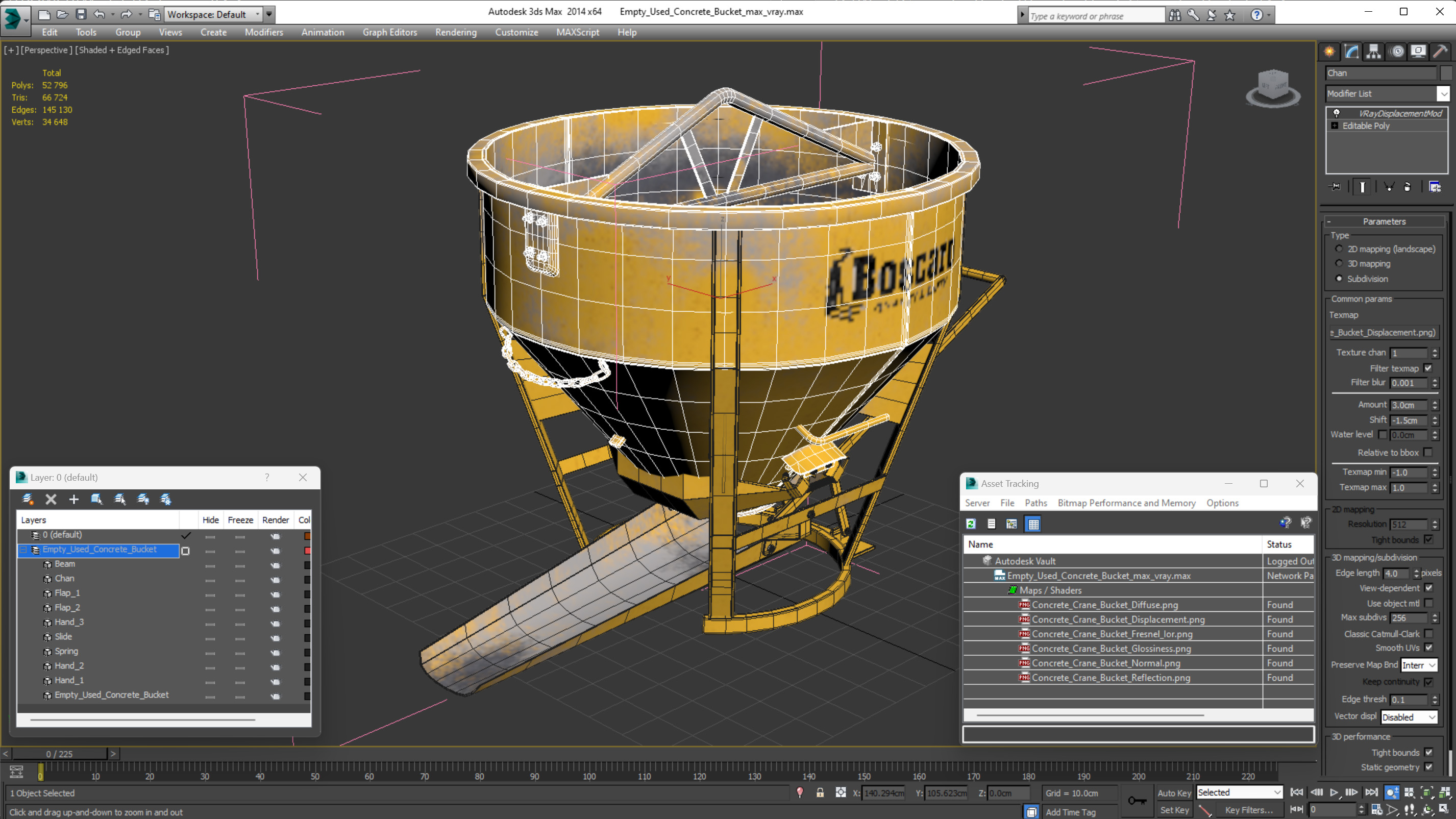Click Go to Start playback button
1456x819 pixels.
coord(1297,793)
